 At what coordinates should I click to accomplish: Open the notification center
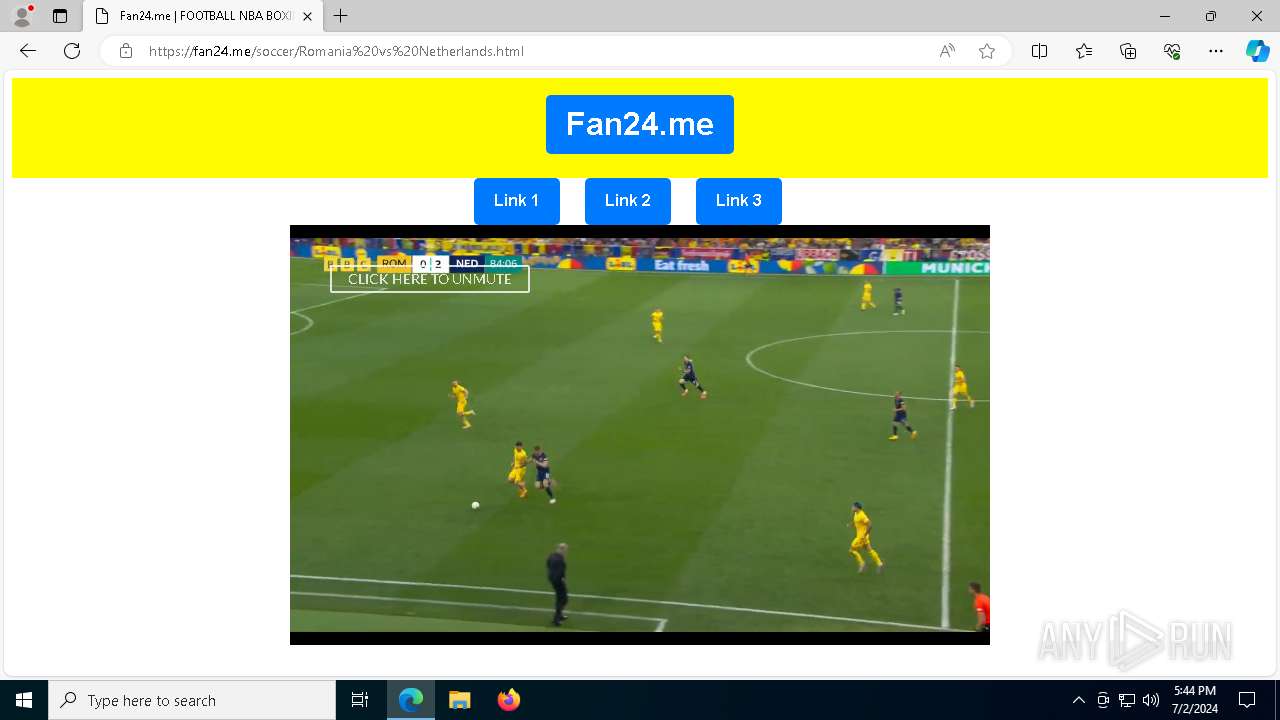[x=1247, y=700]
